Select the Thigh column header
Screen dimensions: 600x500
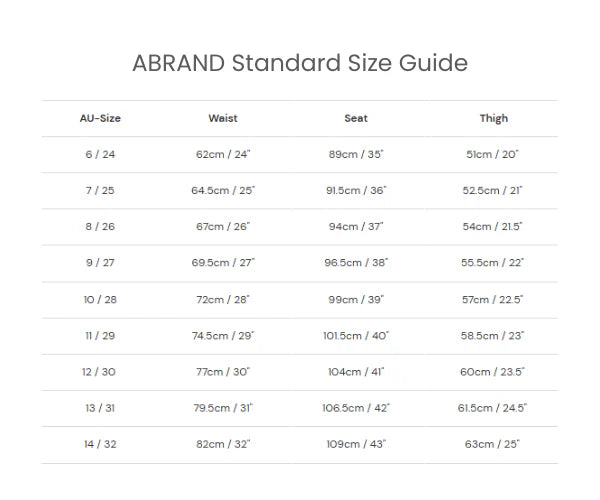point(494,119)
